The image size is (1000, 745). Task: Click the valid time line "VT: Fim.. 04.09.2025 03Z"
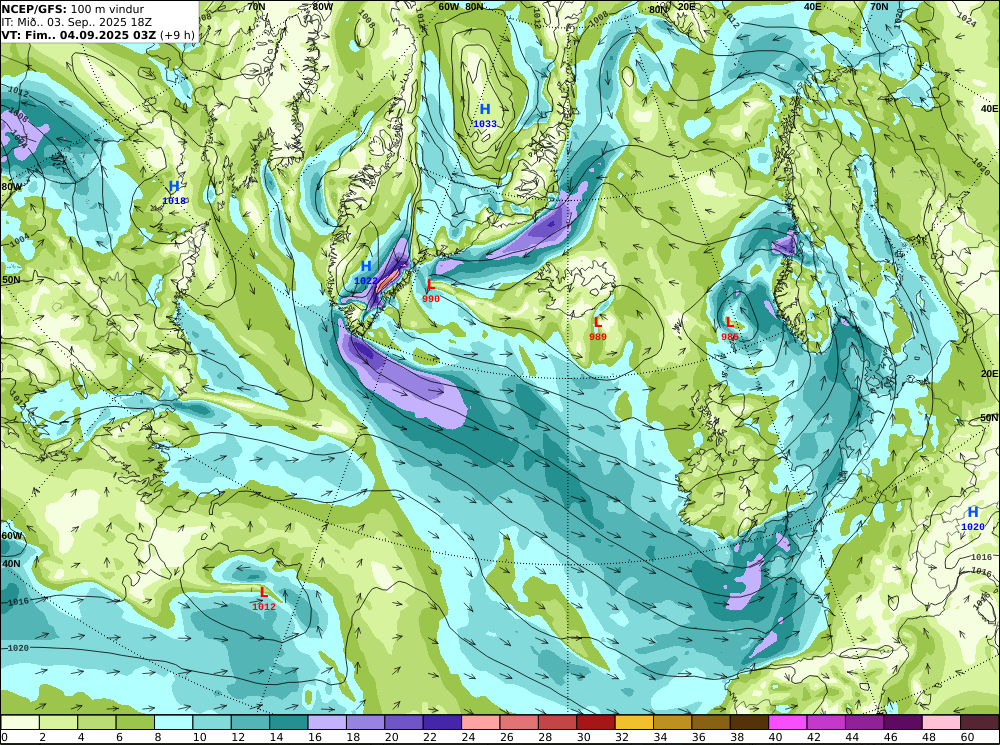[78, 35]
